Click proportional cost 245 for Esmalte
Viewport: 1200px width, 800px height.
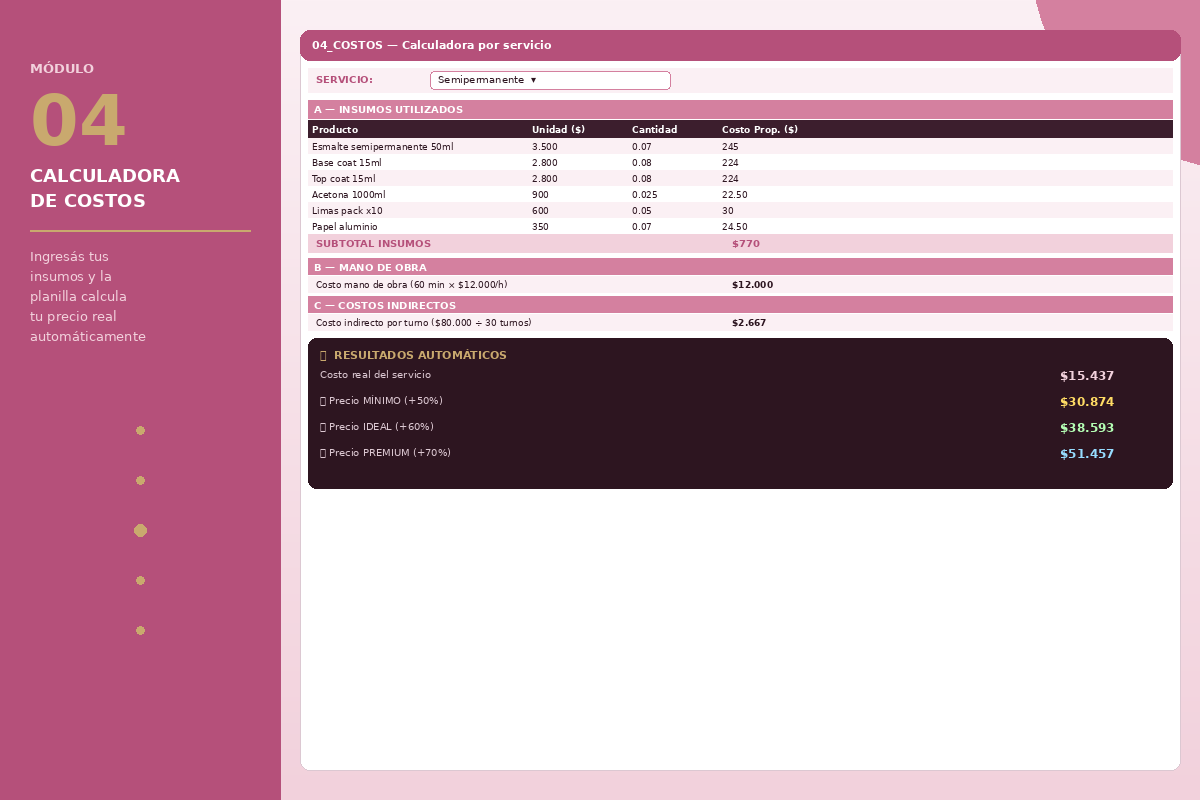coord(730,147)
